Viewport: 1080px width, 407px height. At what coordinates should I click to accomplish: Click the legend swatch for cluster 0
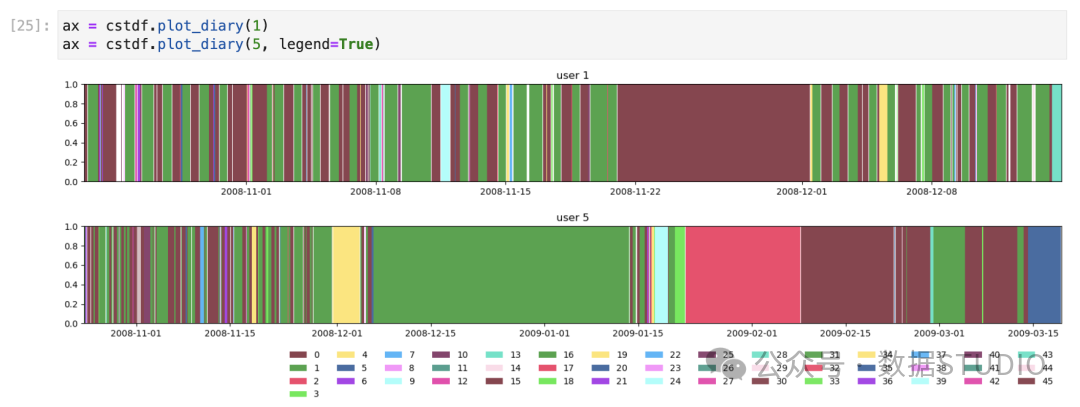298,355
